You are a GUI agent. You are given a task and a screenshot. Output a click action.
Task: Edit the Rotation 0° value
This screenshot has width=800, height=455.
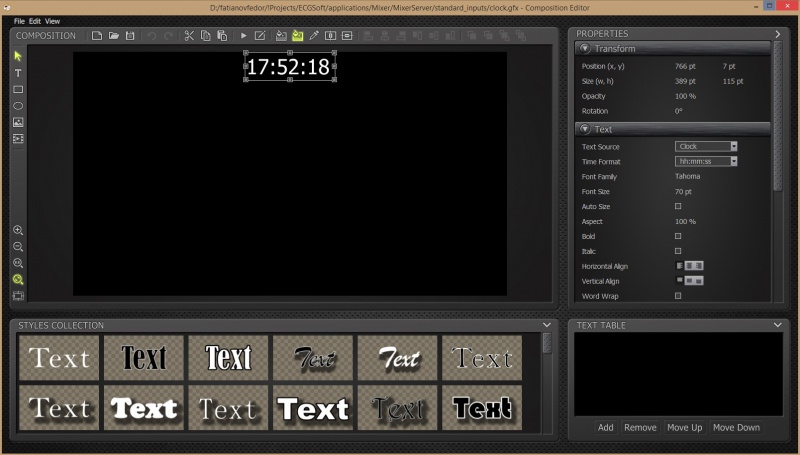pyautogui.click(x=679, y=111)
